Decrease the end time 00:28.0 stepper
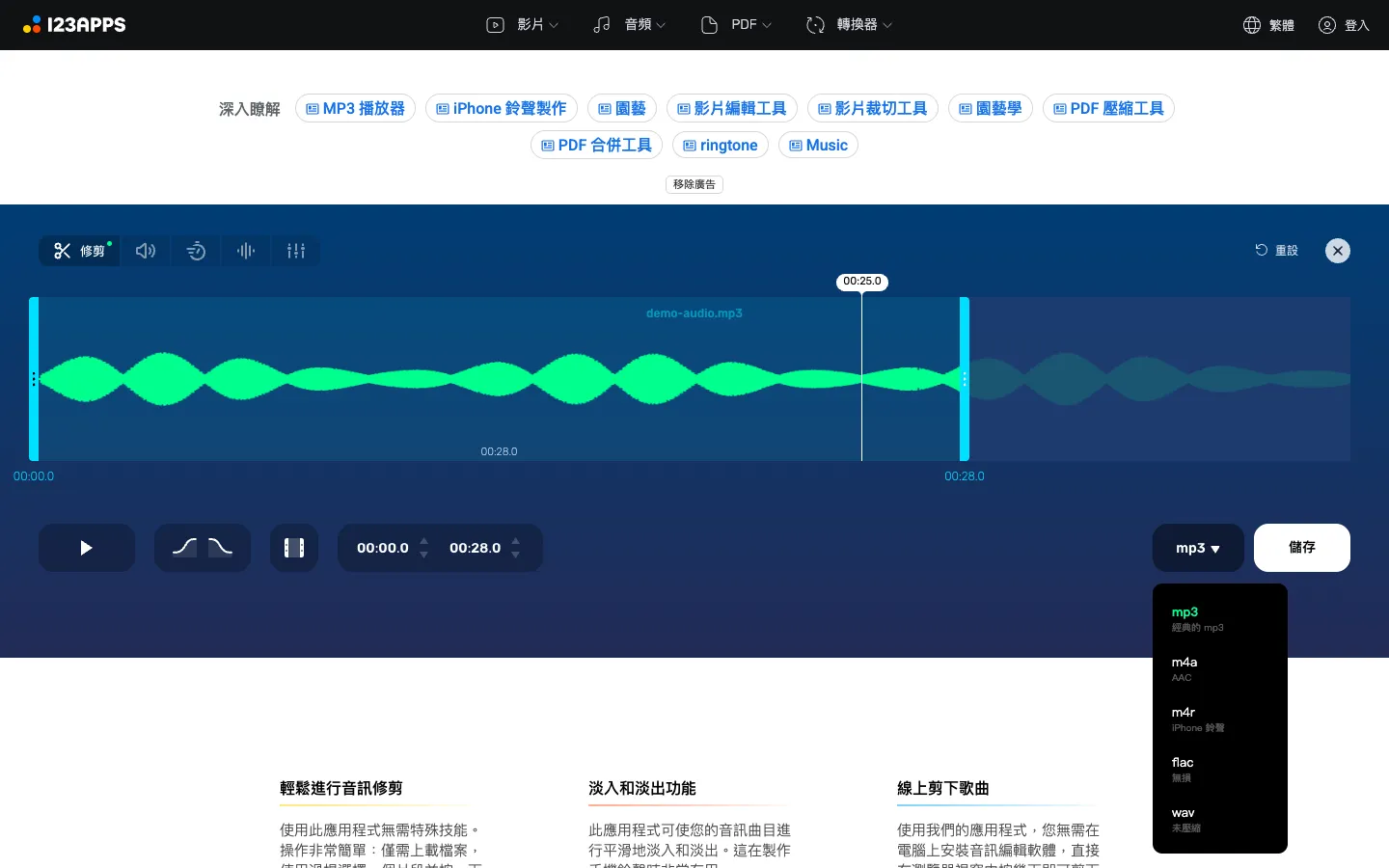This screenshot has height=868, width=1389. click(515, 555)
